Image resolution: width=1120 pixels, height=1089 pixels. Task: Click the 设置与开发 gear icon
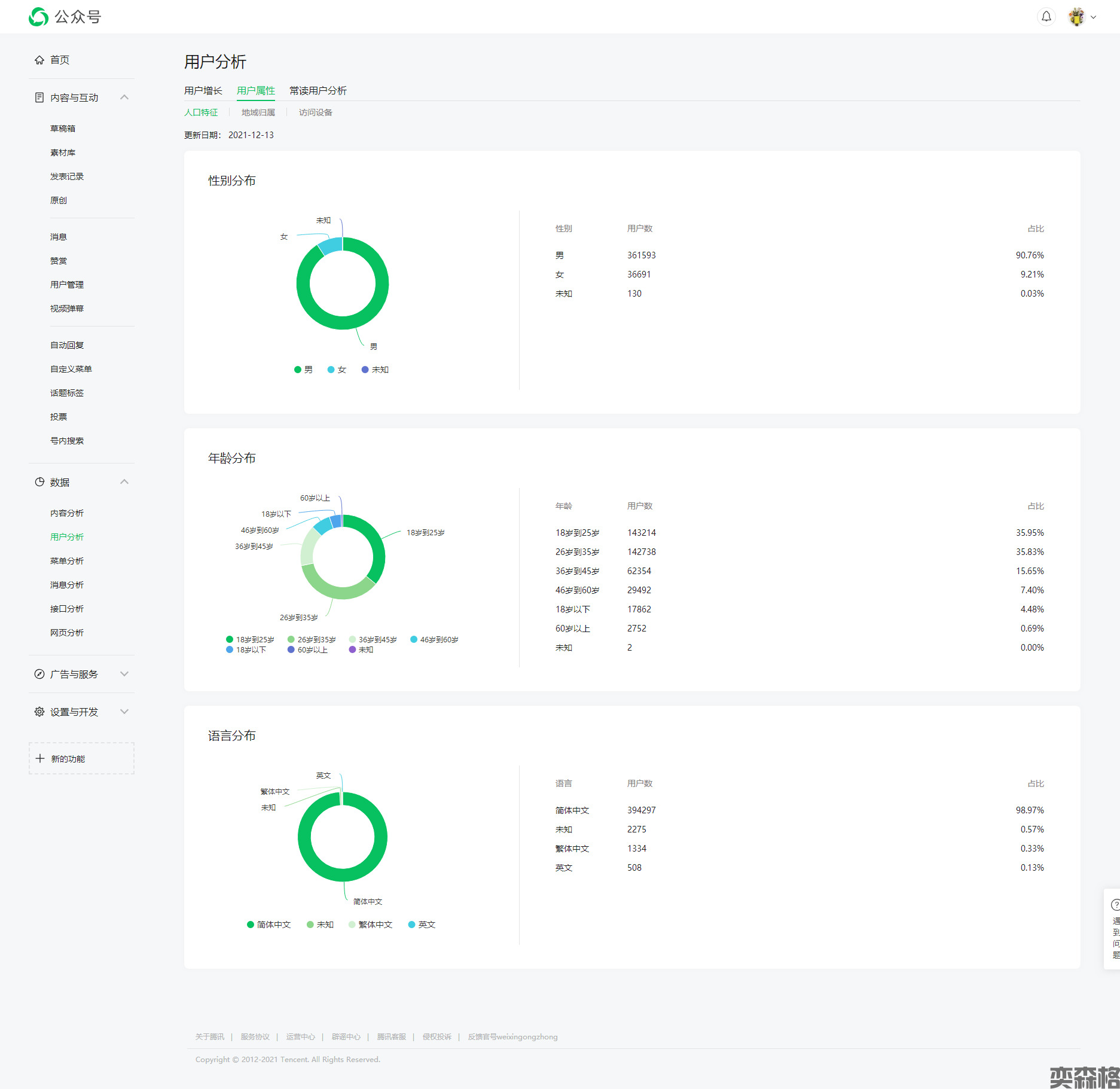(39, 712)
